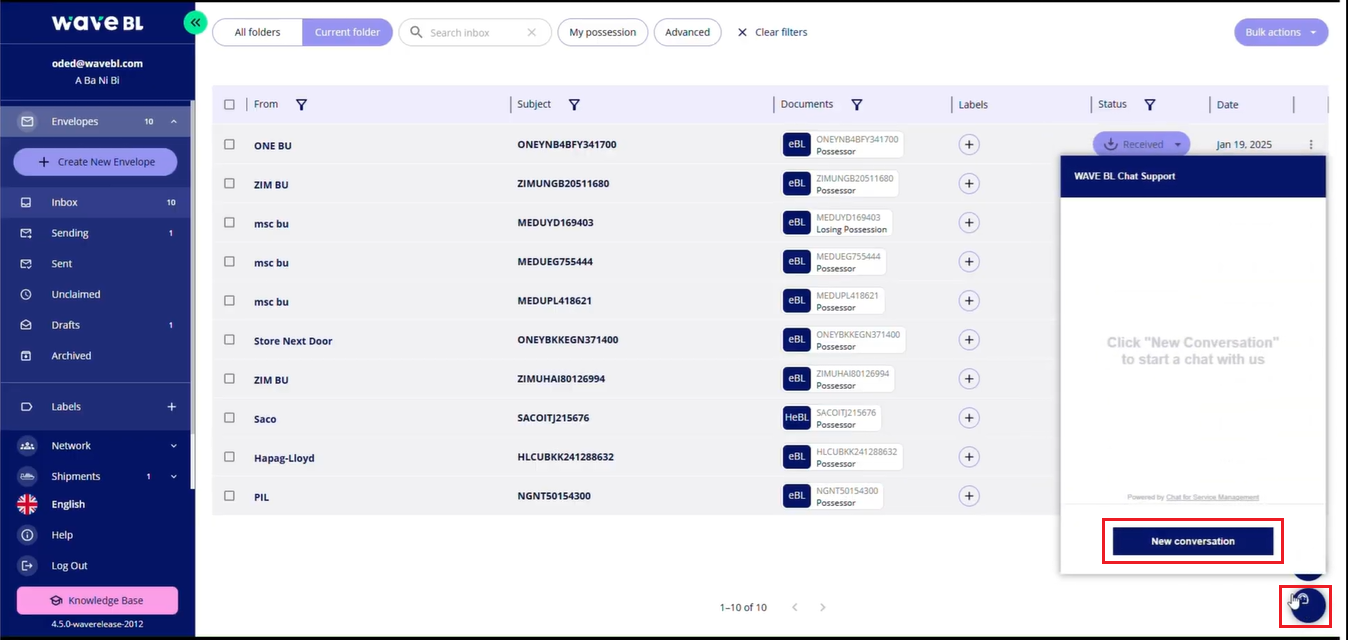Go to the previous page of results
The image size is (1348, 640).
795,607
